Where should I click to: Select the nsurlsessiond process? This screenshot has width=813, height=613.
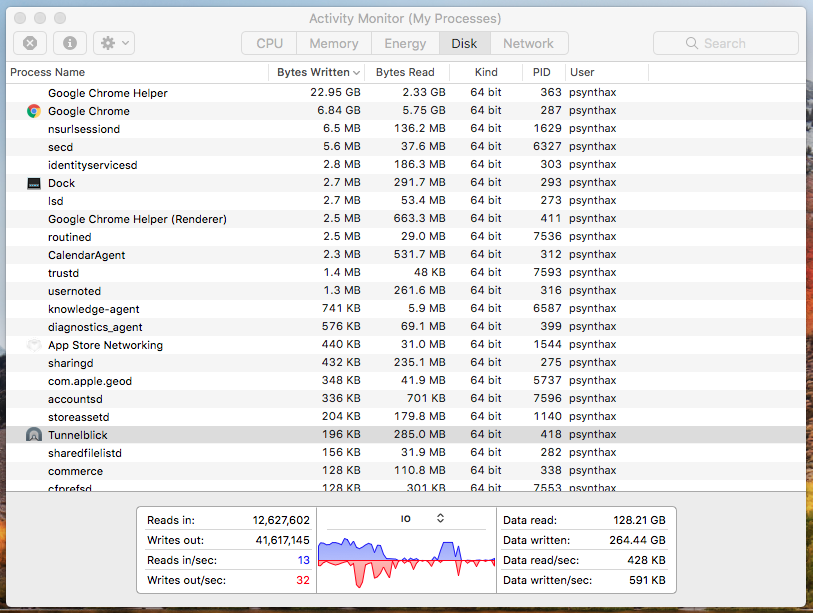[406, 129]
